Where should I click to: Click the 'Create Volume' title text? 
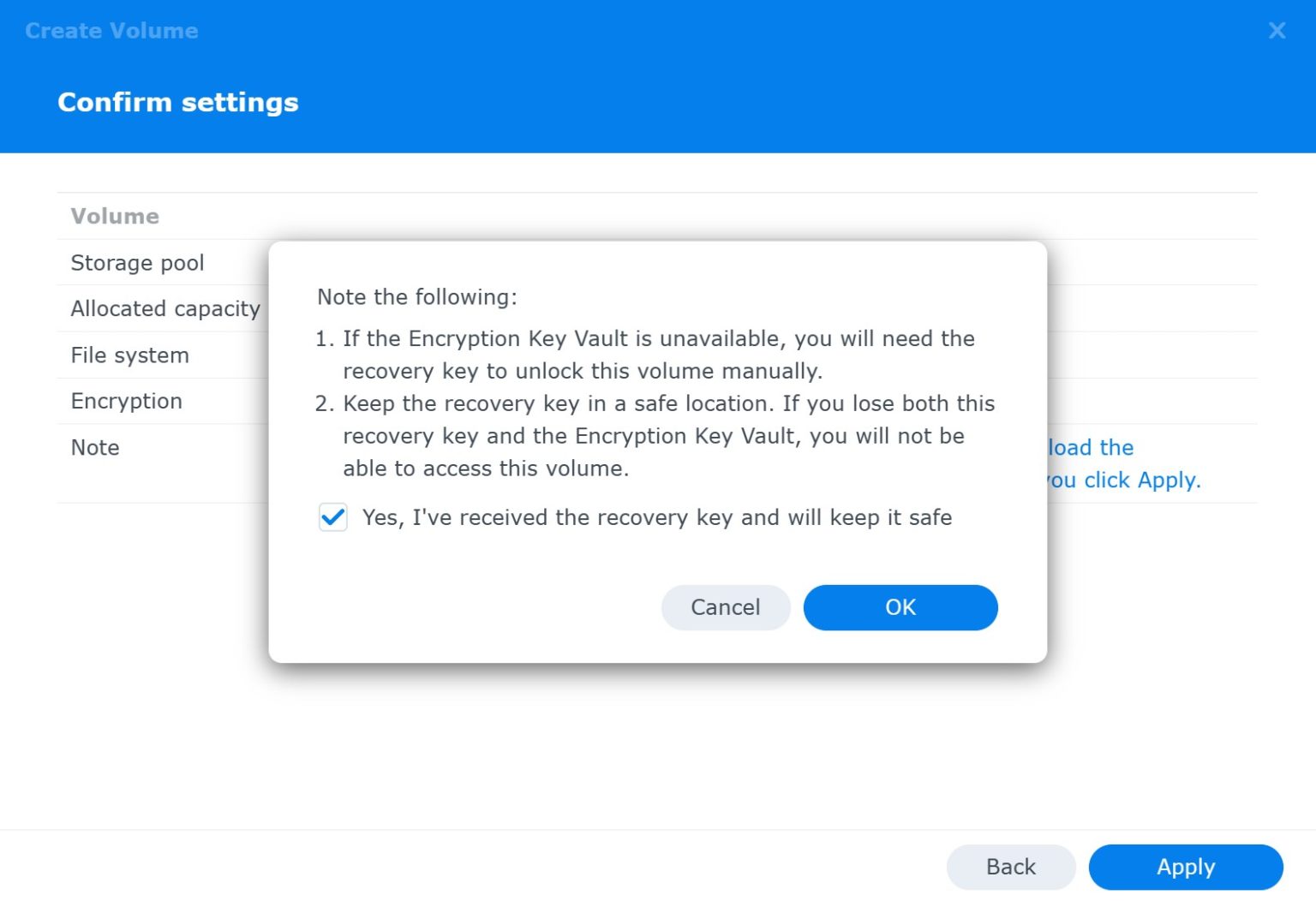click(111, 31)
